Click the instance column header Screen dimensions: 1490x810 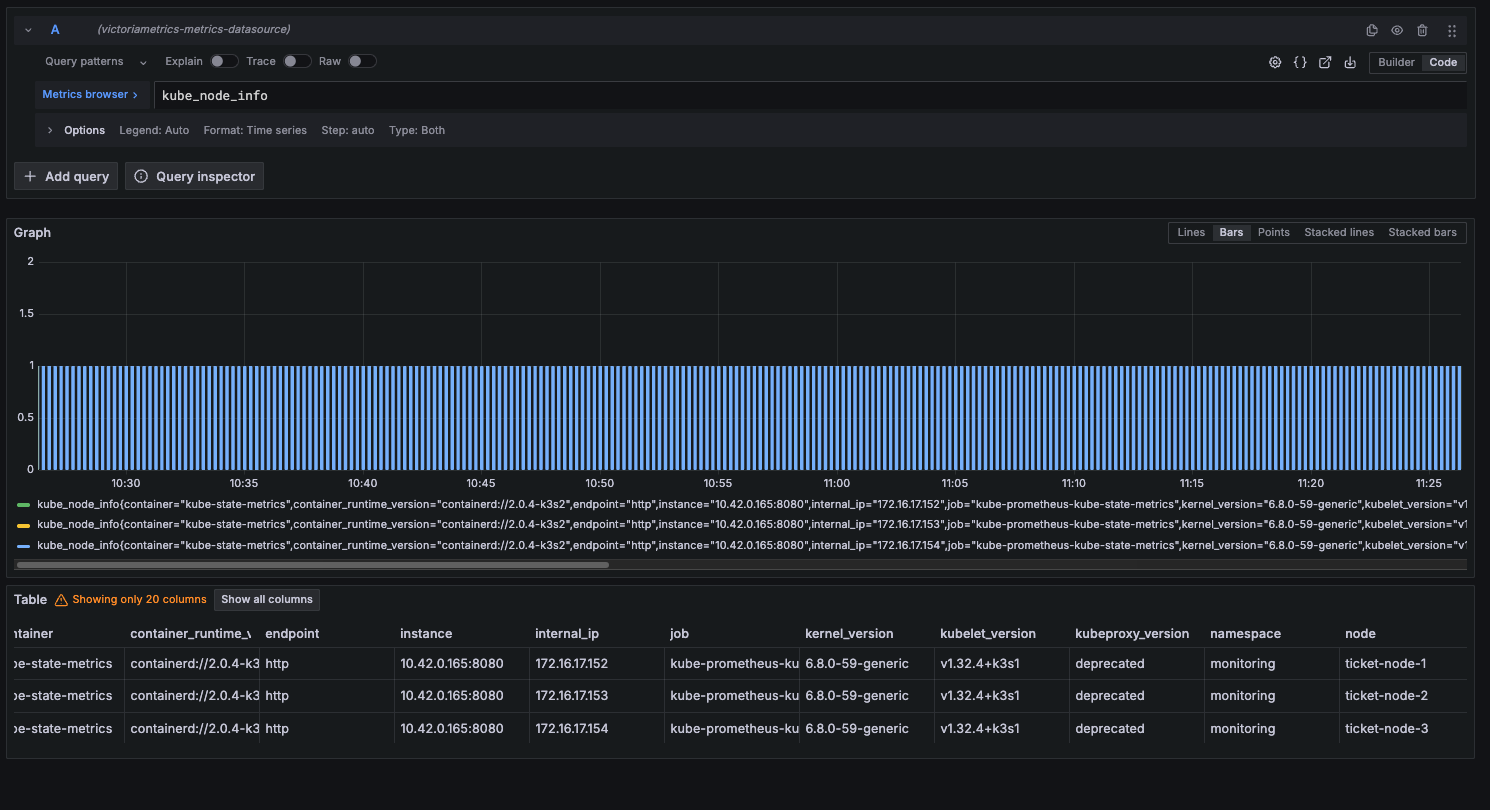[426, 633]
